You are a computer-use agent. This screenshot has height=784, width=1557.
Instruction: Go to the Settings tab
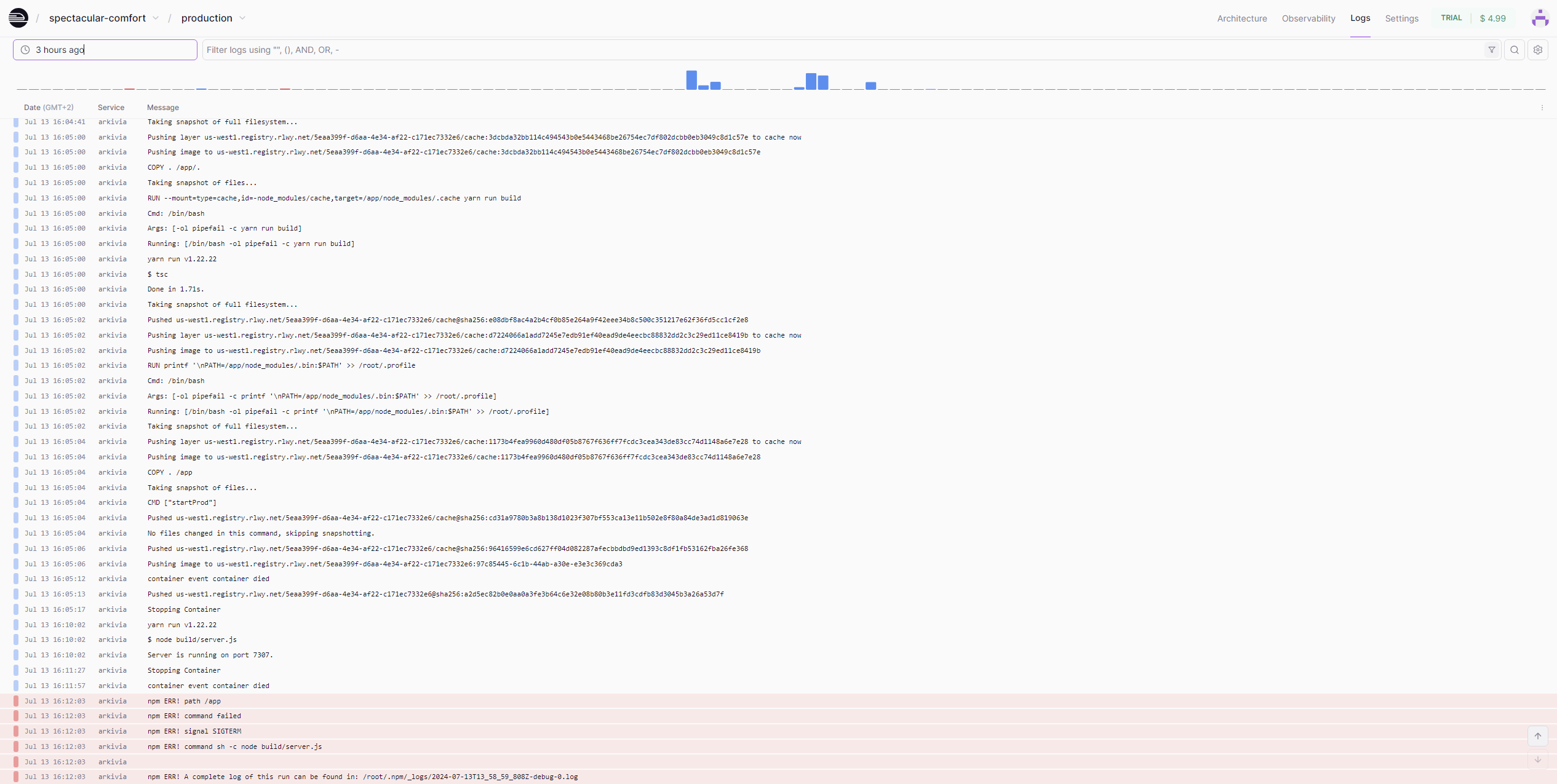[x=1401, y=18]
